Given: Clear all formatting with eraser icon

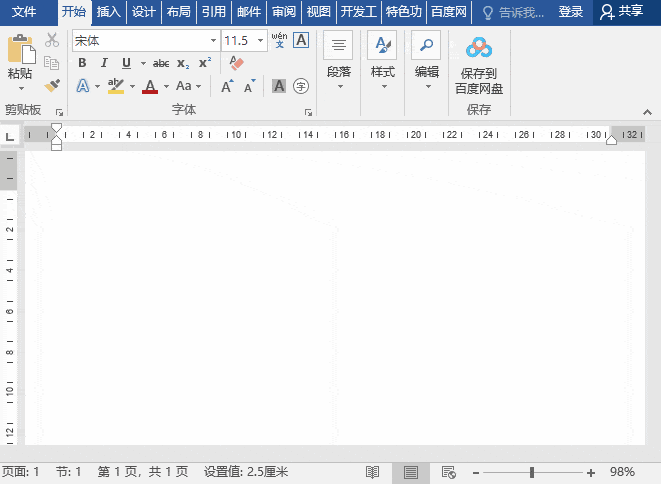Looking at the screenshot, I should tap(236, 63).
